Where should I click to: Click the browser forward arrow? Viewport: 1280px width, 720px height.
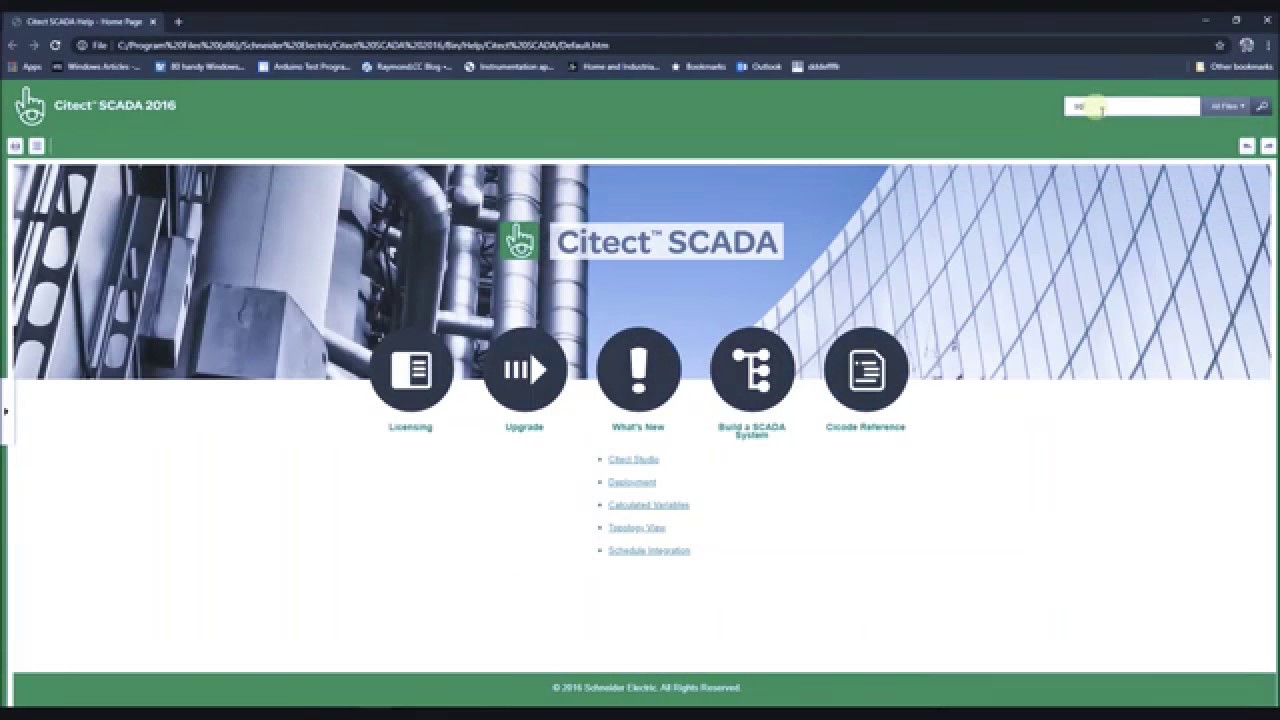[x=33, y=45]
